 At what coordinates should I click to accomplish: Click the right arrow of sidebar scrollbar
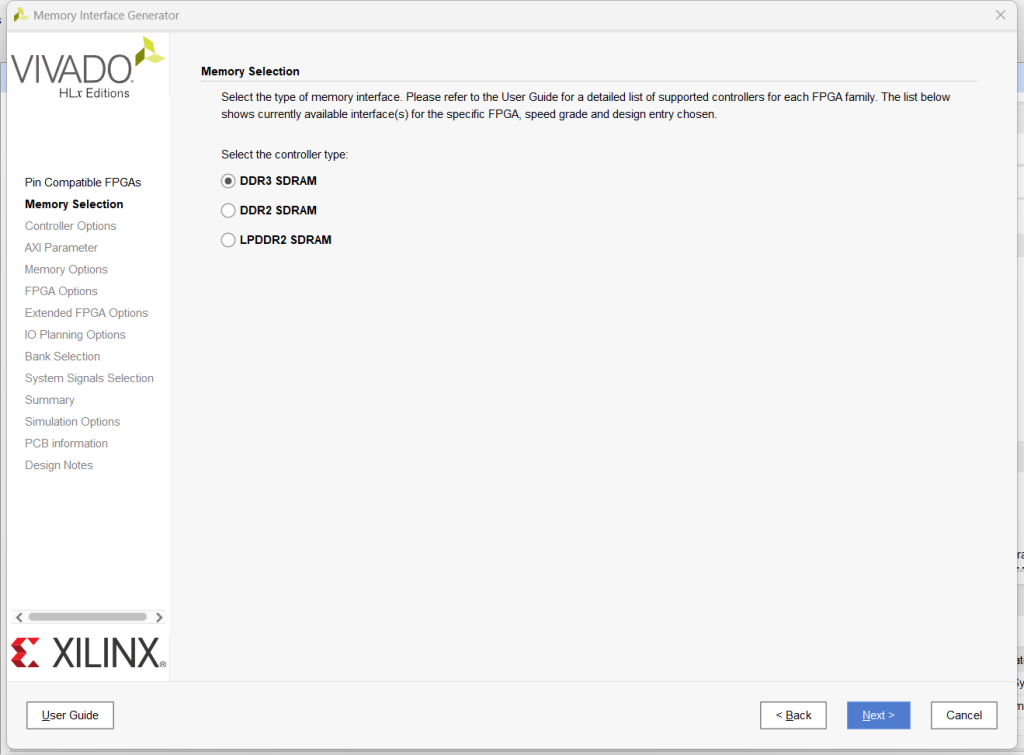(159, 617)
